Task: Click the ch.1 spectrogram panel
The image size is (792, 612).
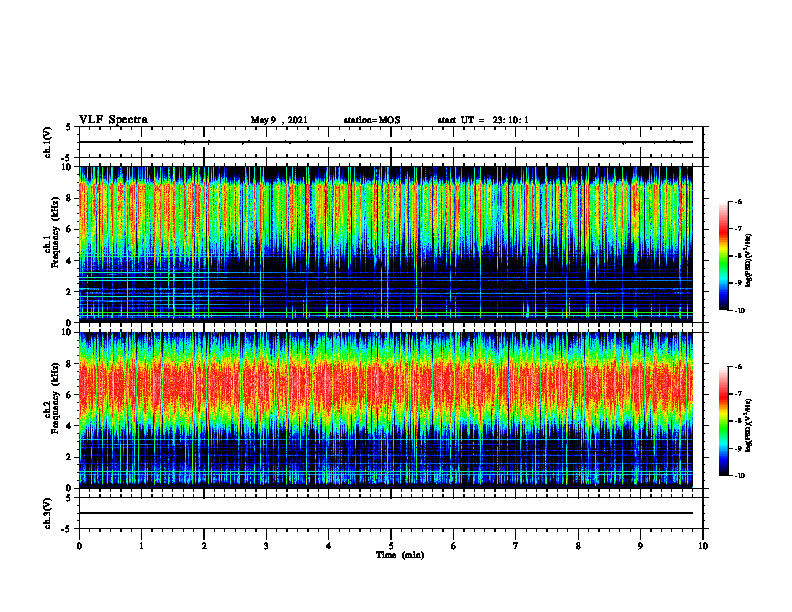Action: 386,244
